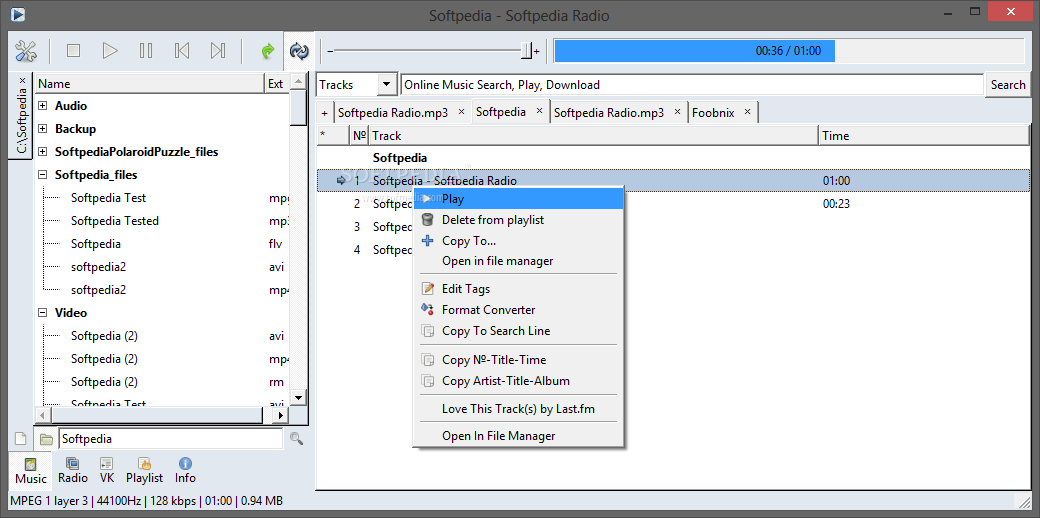1040x518 pixels.
Task: Click the magnifier filter search icon
Action: tap(296, 438)
